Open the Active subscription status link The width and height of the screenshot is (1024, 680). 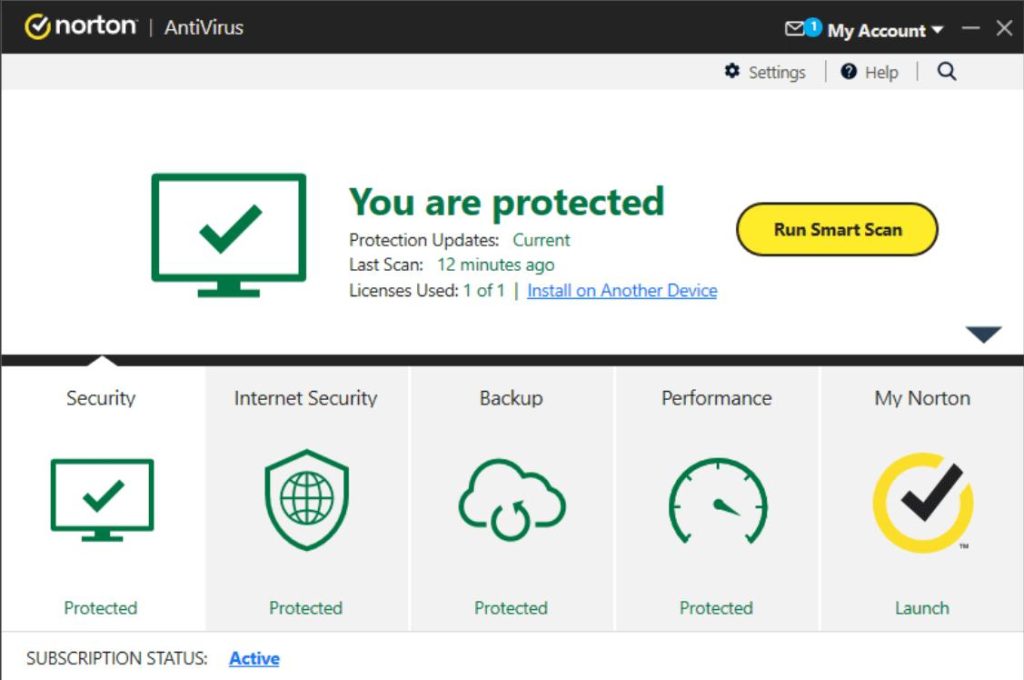254,658
